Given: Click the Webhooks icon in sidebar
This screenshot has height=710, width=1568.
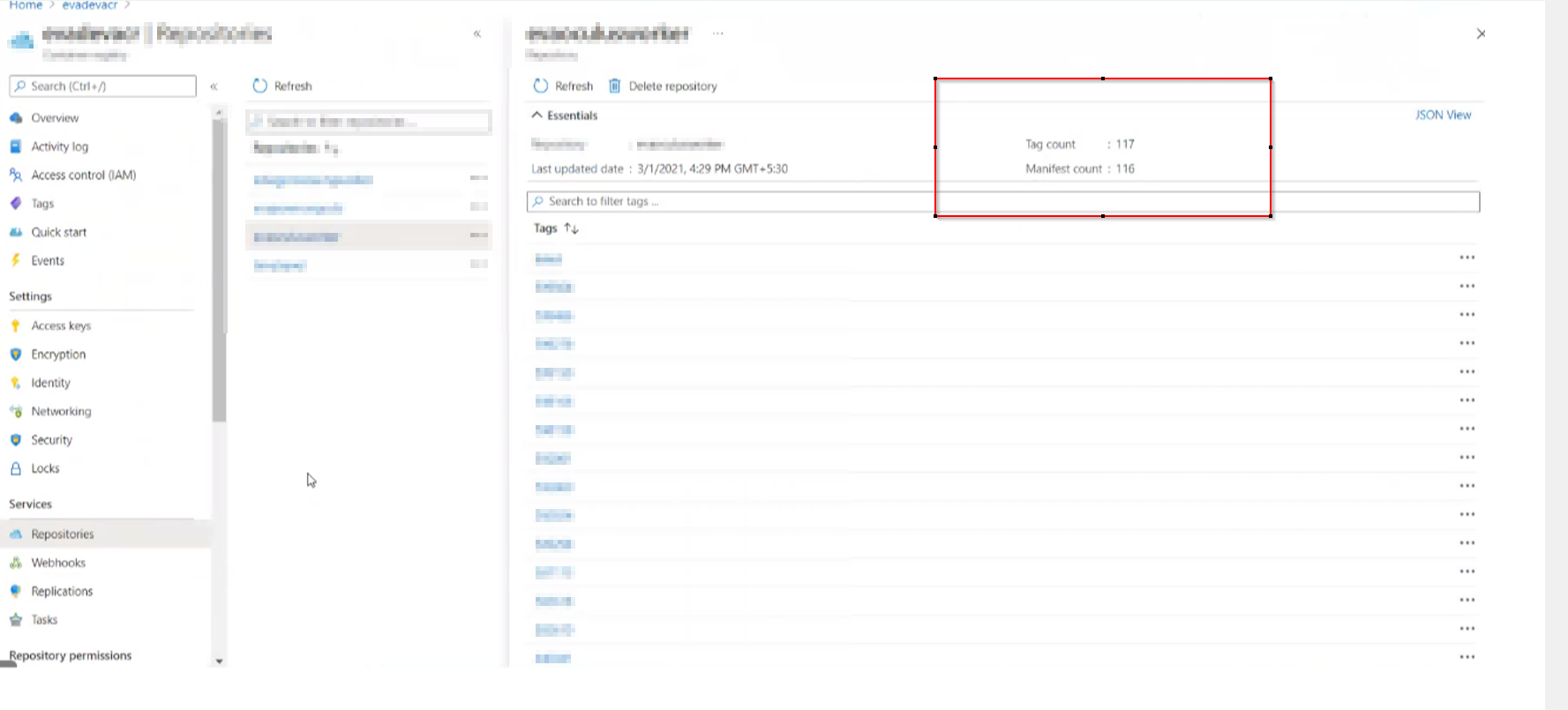Looking at the screenshot, I should pos(16,563).
